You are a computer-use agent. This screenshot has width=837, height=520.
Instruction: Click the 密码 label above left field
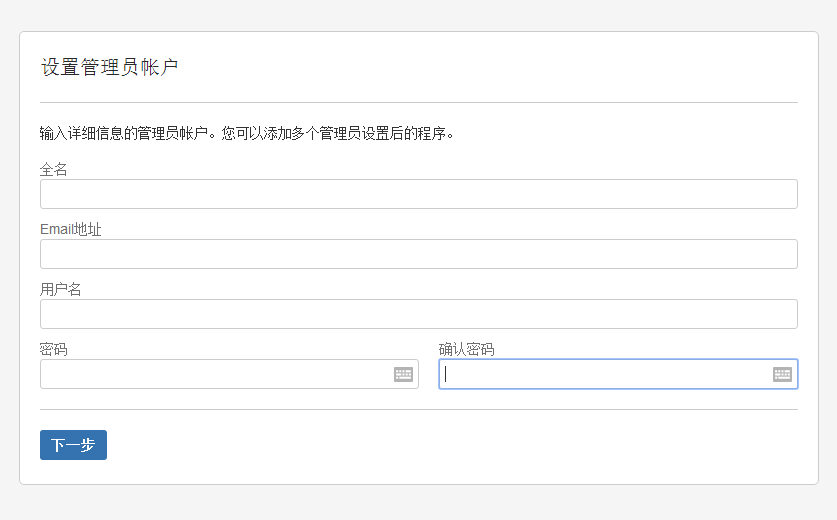click(53, 349)
